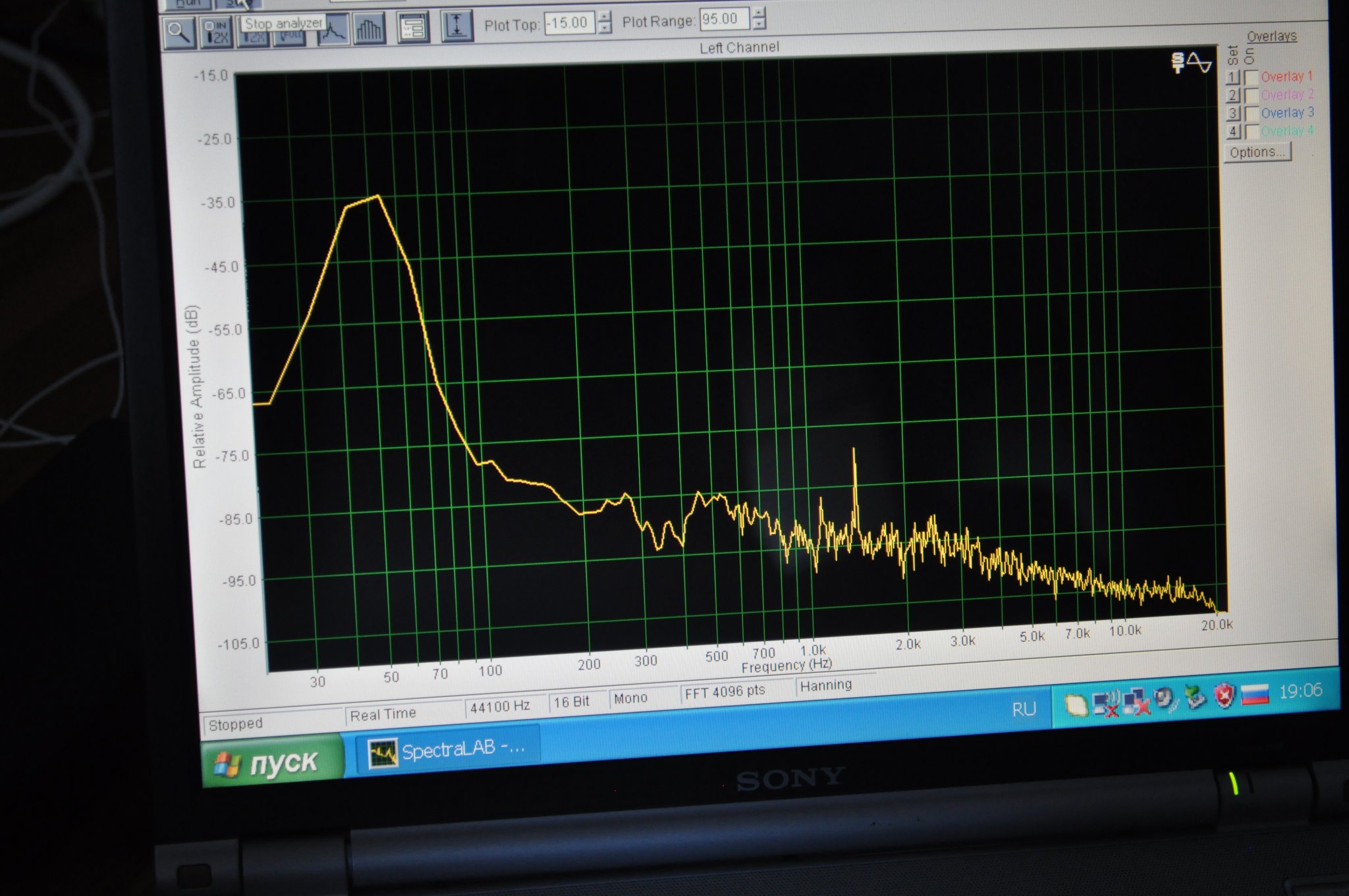Increase Plot Range with the up arrow
This screenshot has height=896, width=1349.
759,13
